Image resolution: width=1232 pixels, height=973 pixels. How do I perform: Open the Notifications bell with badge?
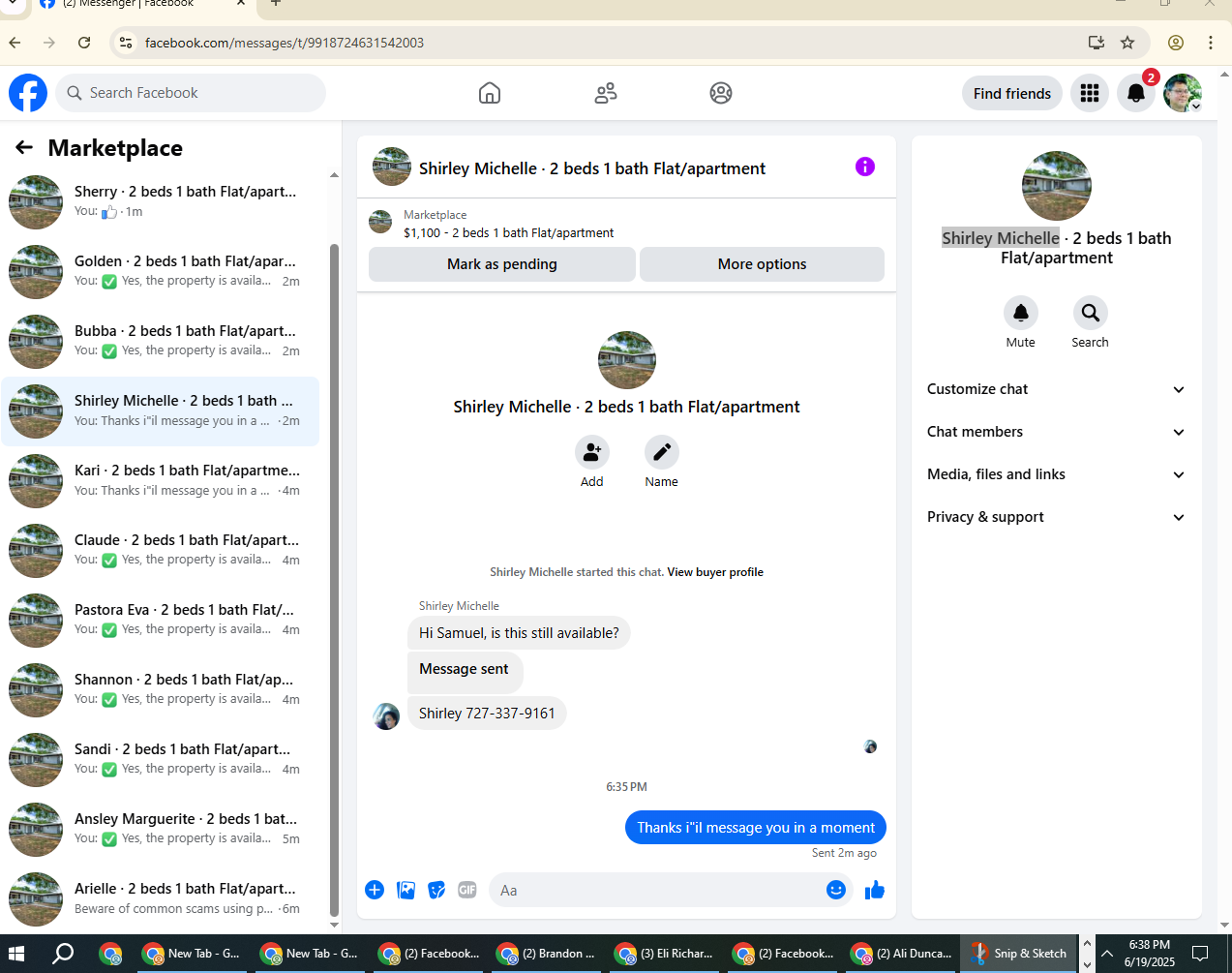1136,93
